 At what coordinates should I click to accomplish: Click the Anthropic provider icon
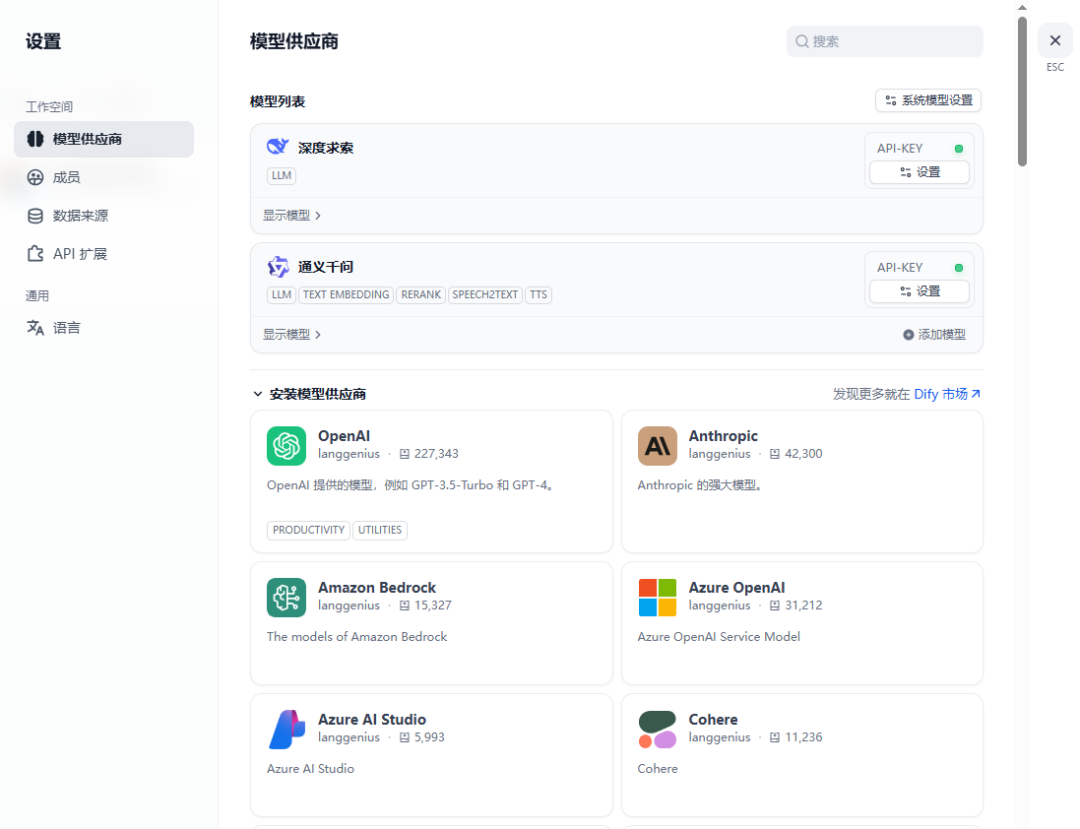click(657, 446)
